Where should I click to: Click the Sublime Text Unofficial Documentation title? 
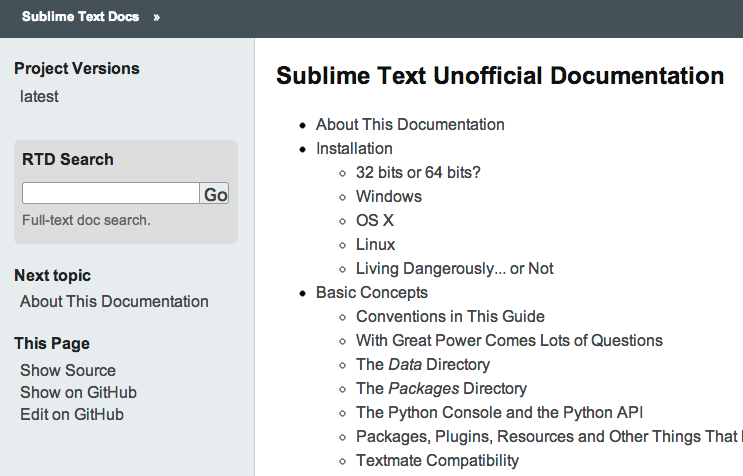pyautogui.click(x=500, y=76)
